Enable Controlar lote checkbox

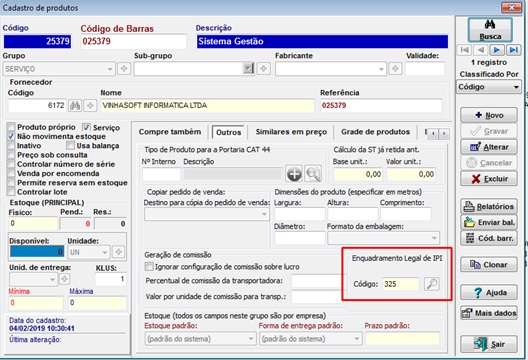[x=11, y=192]
